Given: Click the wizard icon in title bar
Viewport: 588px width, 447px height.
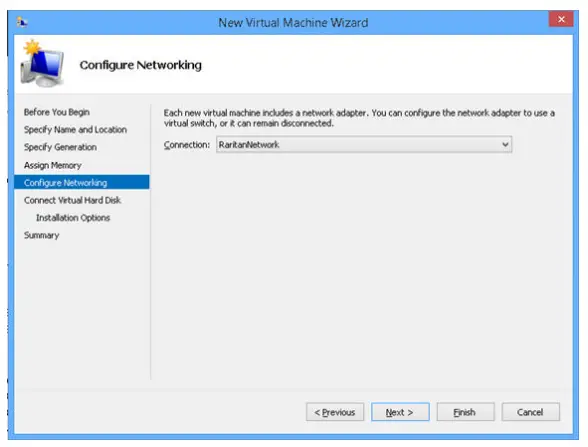Looking at the screenshot, I should (22, 22).
